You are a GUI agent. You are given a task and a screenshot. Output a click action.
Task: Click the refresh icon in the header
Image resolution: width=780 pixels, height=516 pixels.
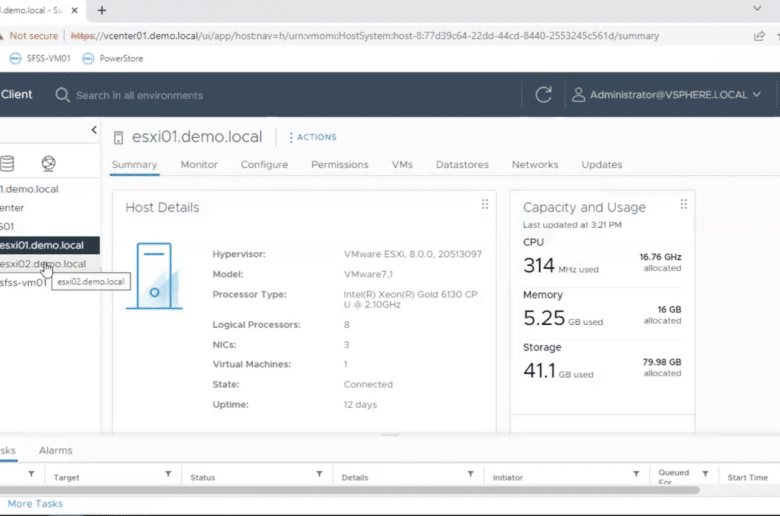pos(543,95)
